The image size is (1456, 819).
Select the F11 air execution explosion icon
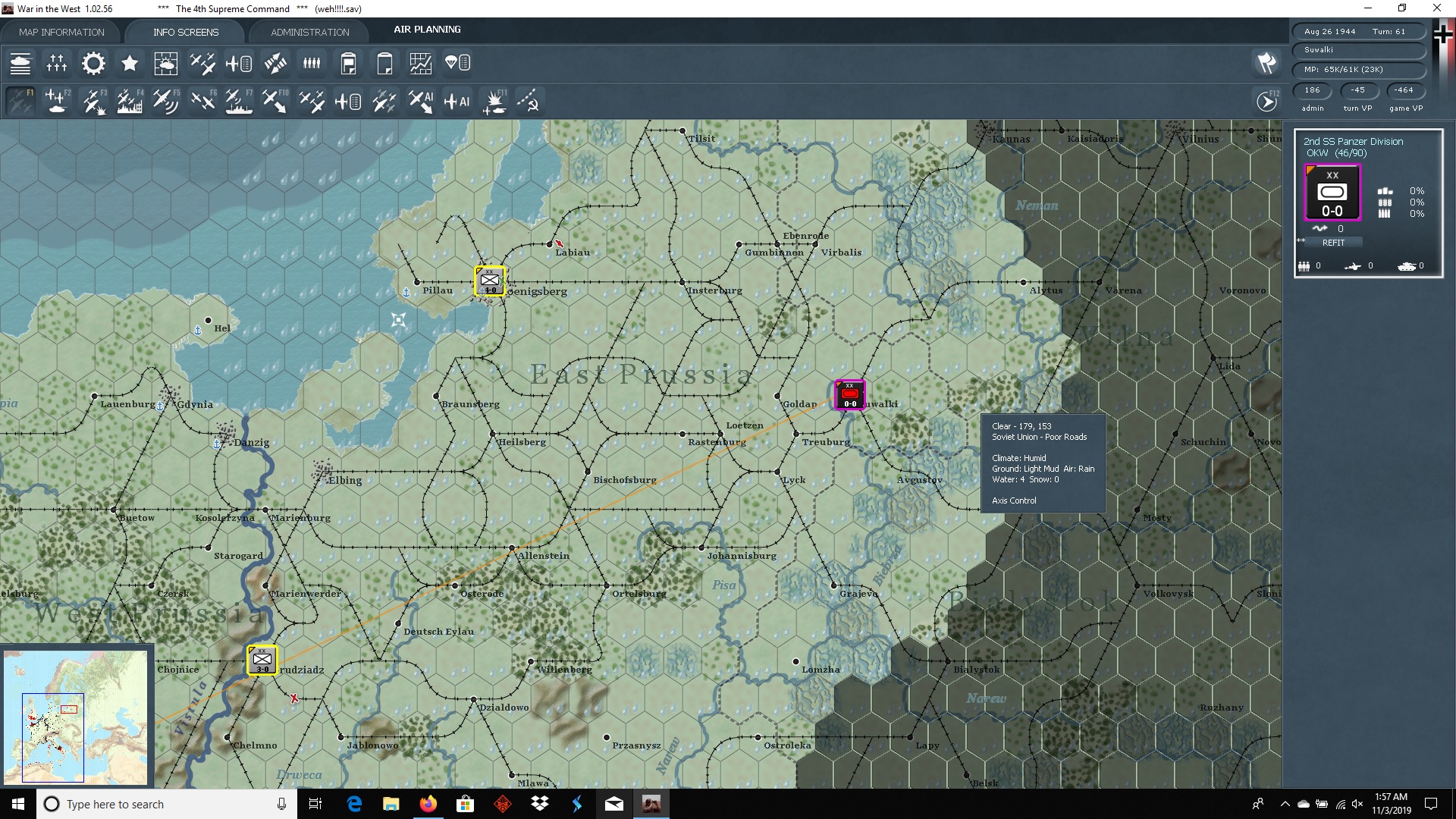click(x=494, y=102)
